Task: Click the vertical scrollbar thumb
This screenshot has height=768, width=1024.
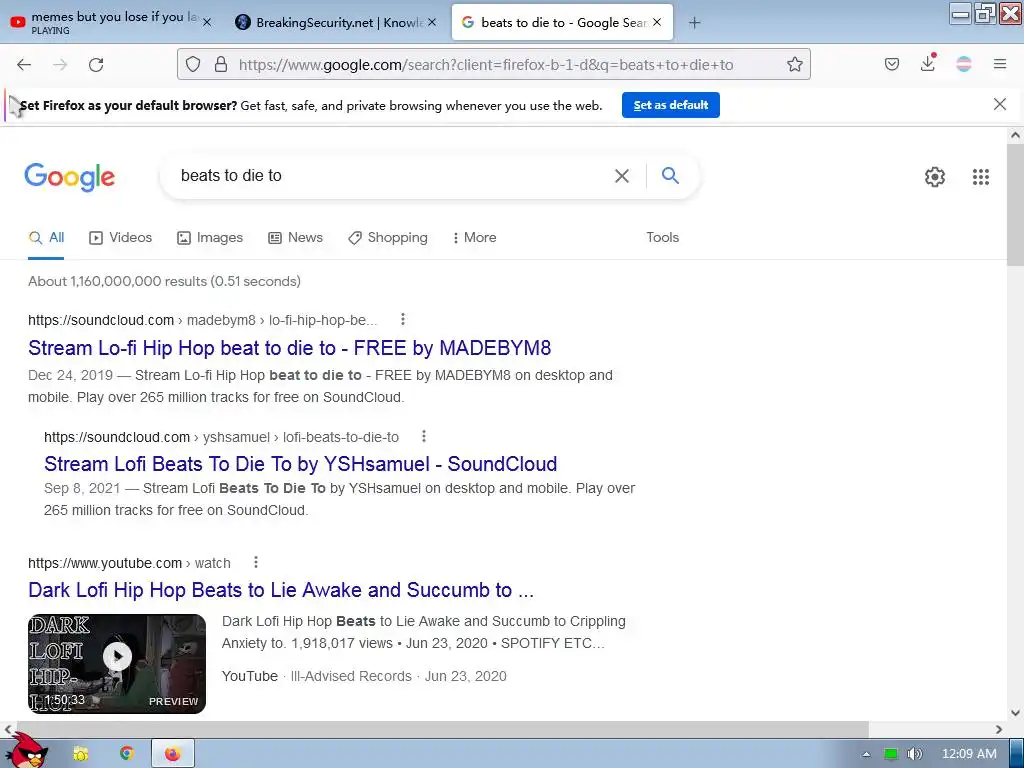Action: [x=1015, y=205]
